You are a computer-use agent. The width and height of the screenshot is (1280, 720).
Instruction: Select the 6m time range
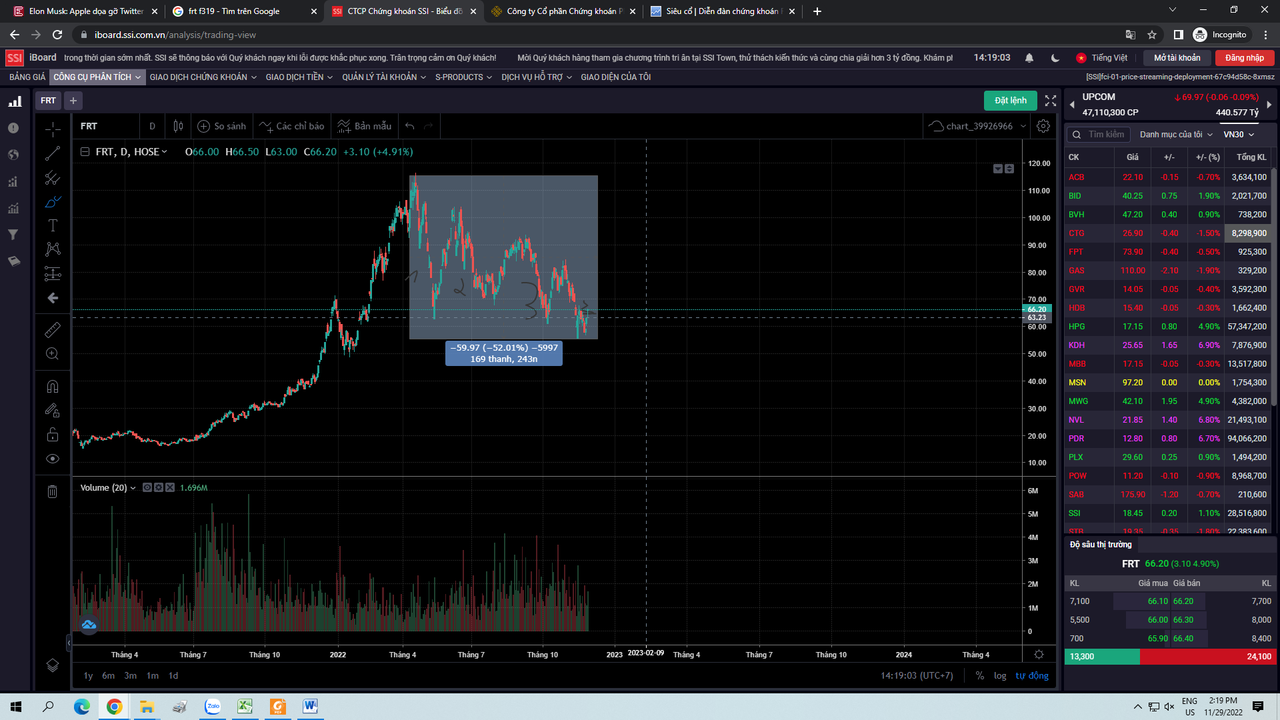coord(108,675)
